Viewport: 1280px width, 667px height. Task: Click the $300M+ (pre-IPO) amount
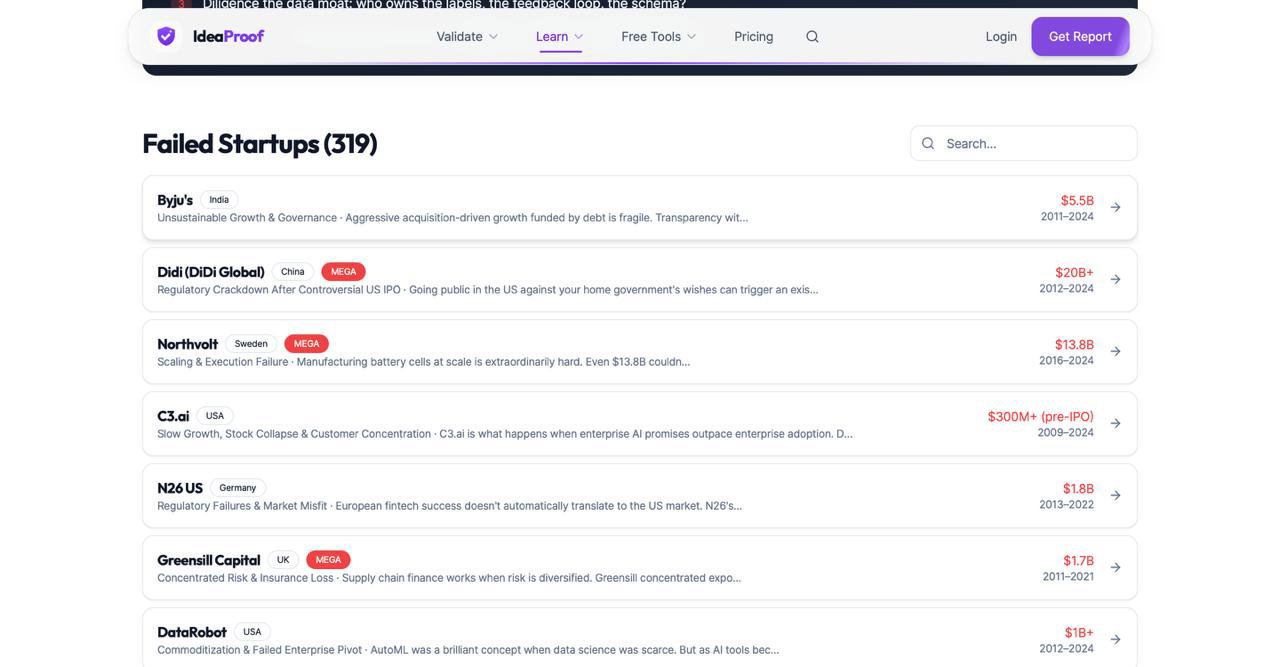(1041, 416)
